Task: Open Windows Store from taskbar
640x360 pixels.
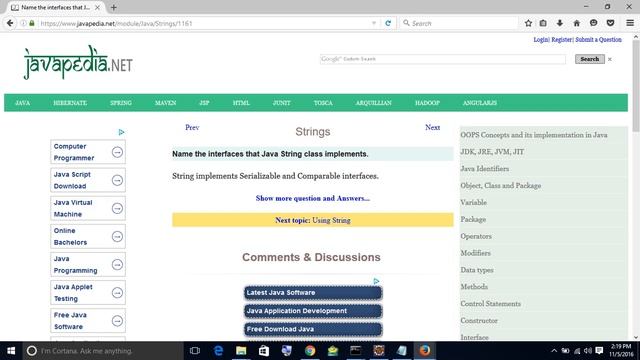Action: [x=264, y=351]
